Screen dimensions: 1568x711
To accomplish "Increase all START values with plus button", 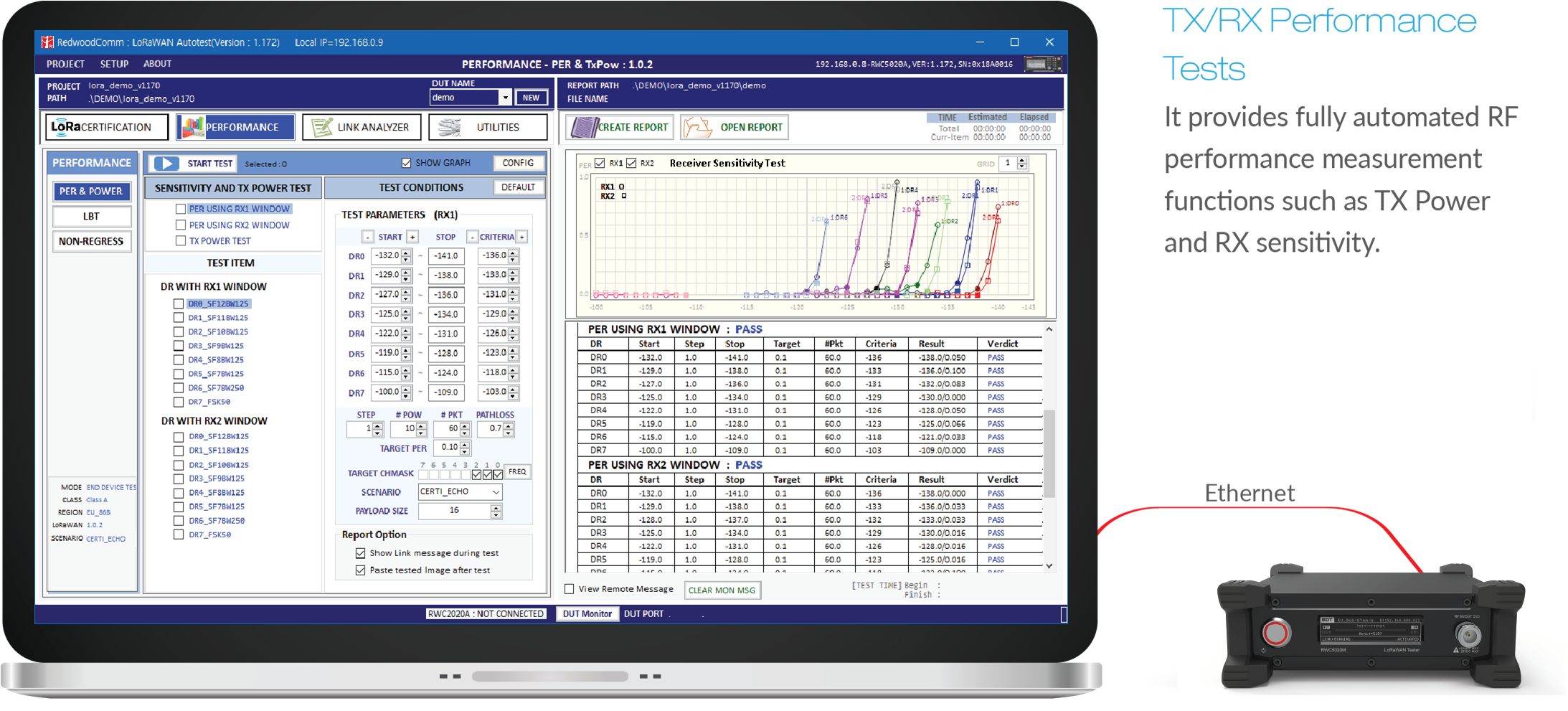I will (x=412, y=237).
